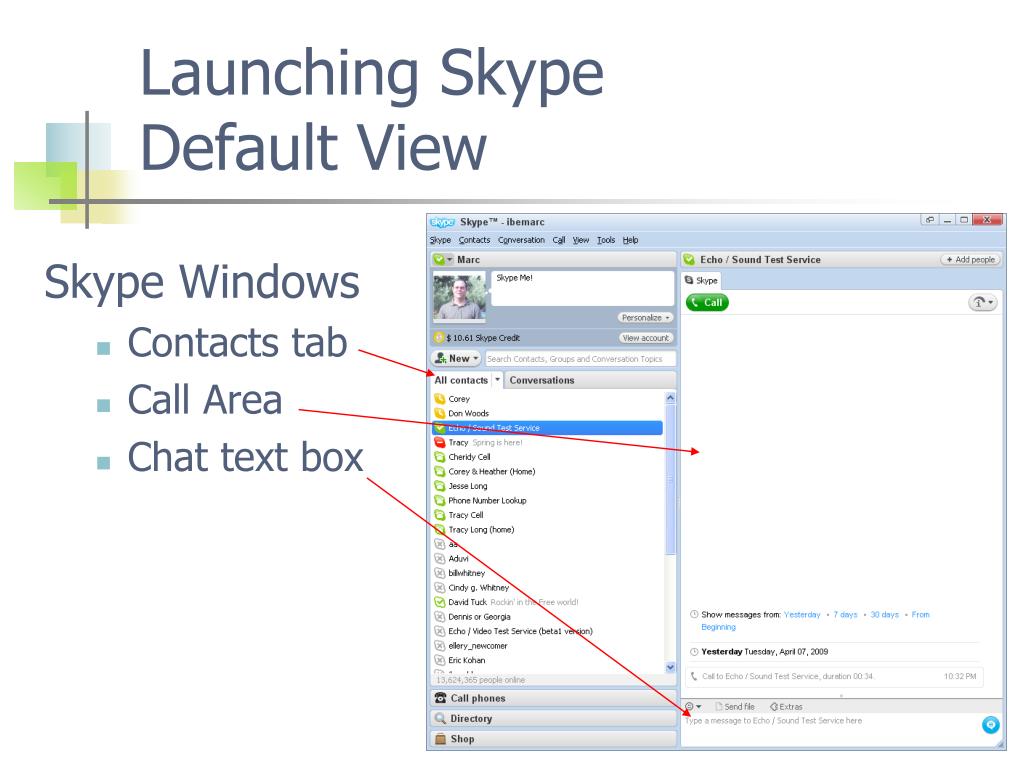1024x768 pixels.
Task: Open the New contact dropdown button
Action: click(x=456, y=359)
